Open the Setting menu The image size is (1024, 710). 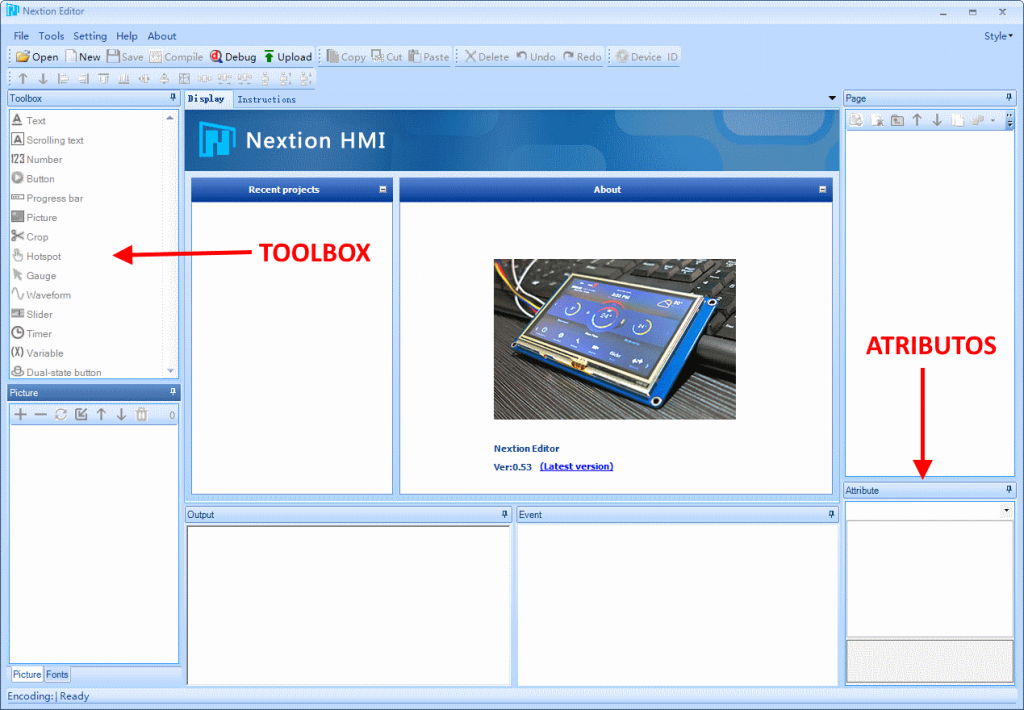[90, 36]
